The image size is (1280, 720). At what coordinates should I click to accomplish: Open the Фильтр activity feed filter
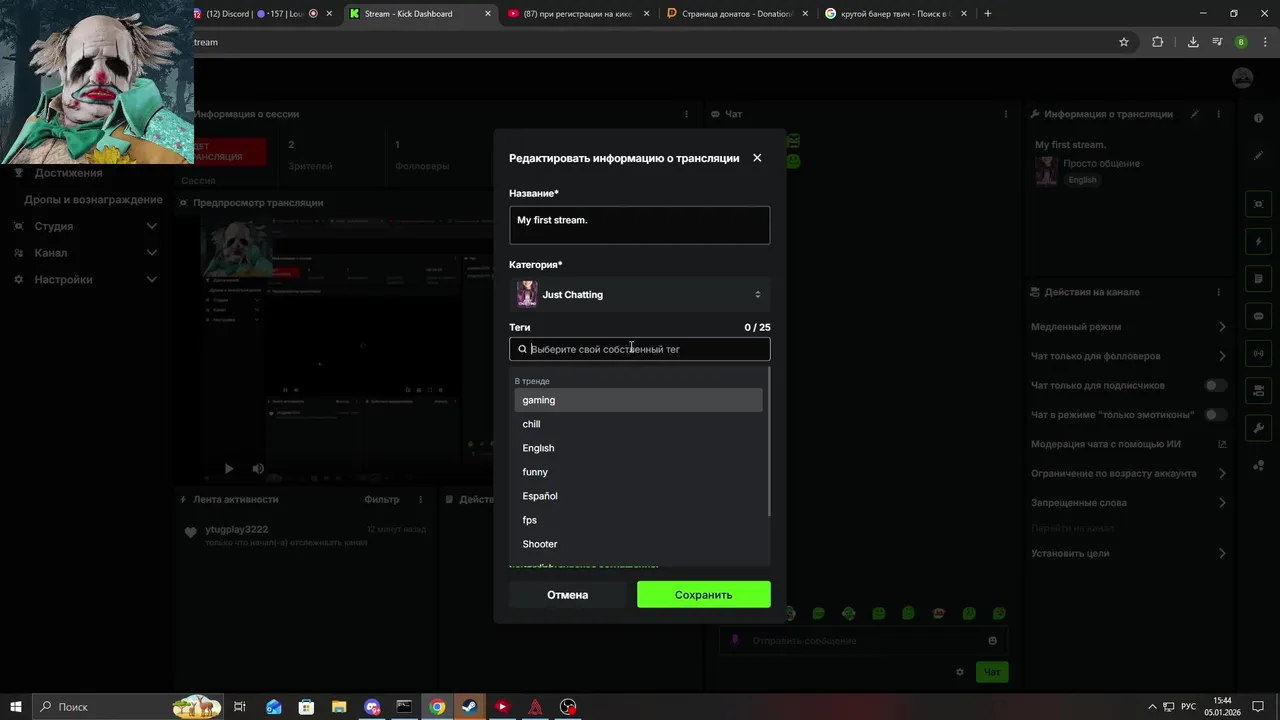point(382,499)
